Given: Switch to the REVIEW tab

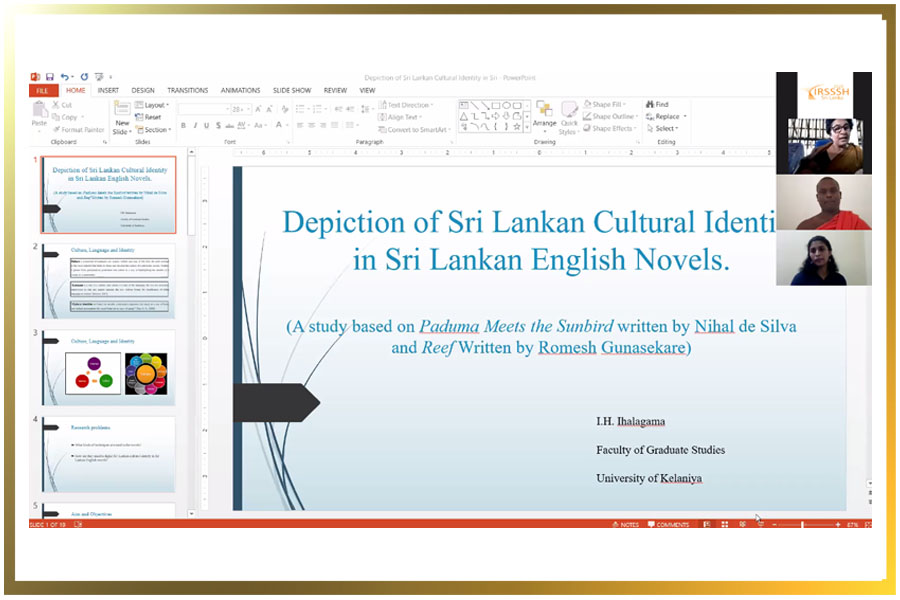Looking at the screenshot, I should point(335,91).
